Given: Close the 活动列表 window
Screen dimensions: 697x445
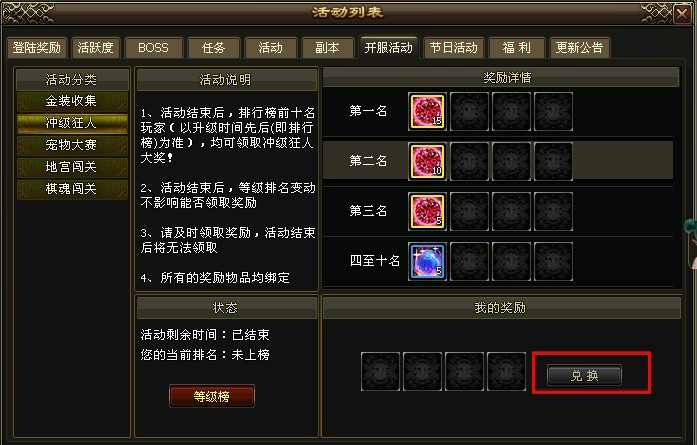Looking at the screenshot, I should click(x=682, y=13).
